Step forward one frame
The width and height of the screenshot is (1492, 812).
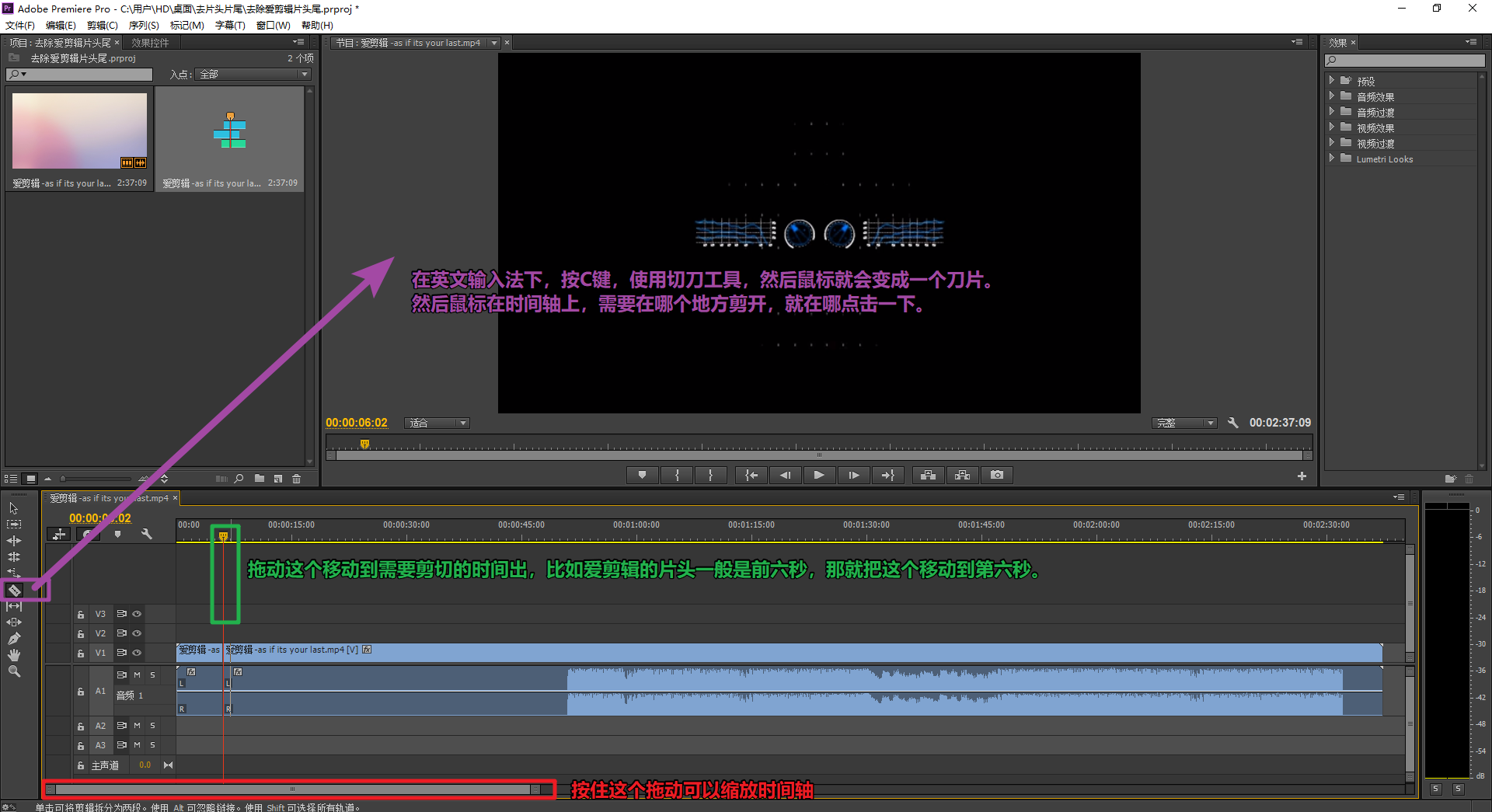tap(853, 475)
